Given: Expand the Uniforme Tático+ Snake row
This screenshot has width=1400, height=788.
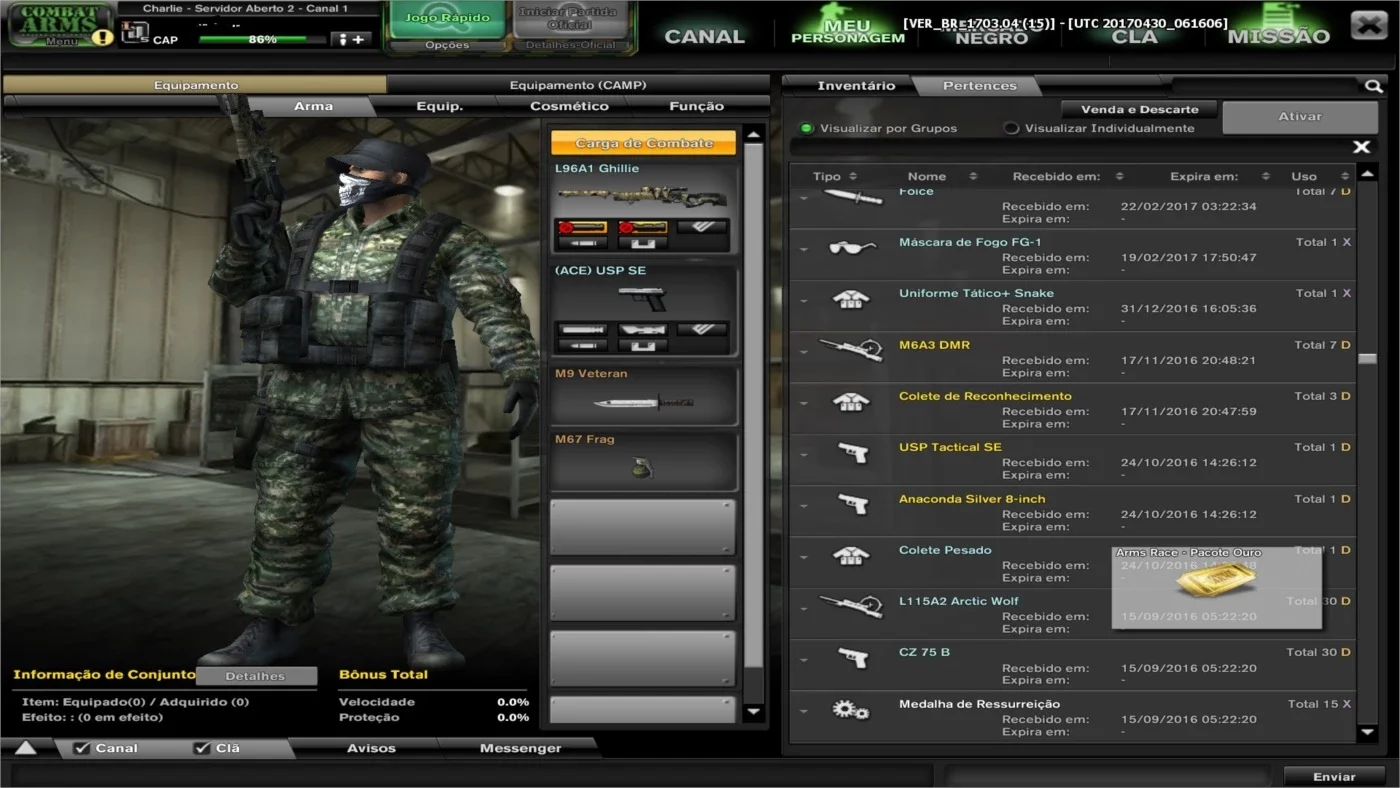Looking at the screenshot, I should click(803, 300).
